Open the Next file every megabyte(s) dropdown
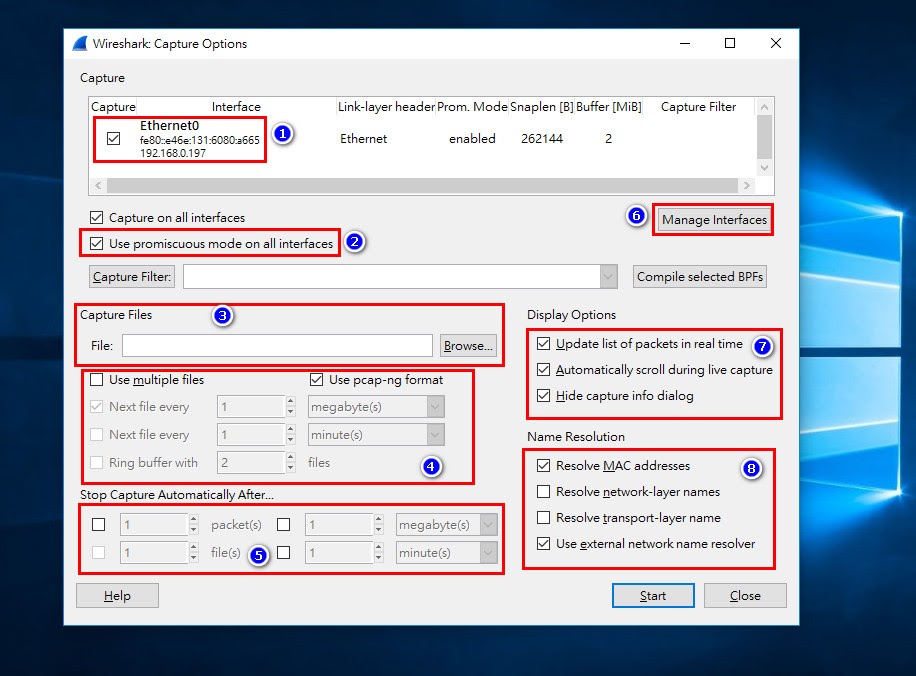Viewport: 916px width, 676px height. (435, 407)
